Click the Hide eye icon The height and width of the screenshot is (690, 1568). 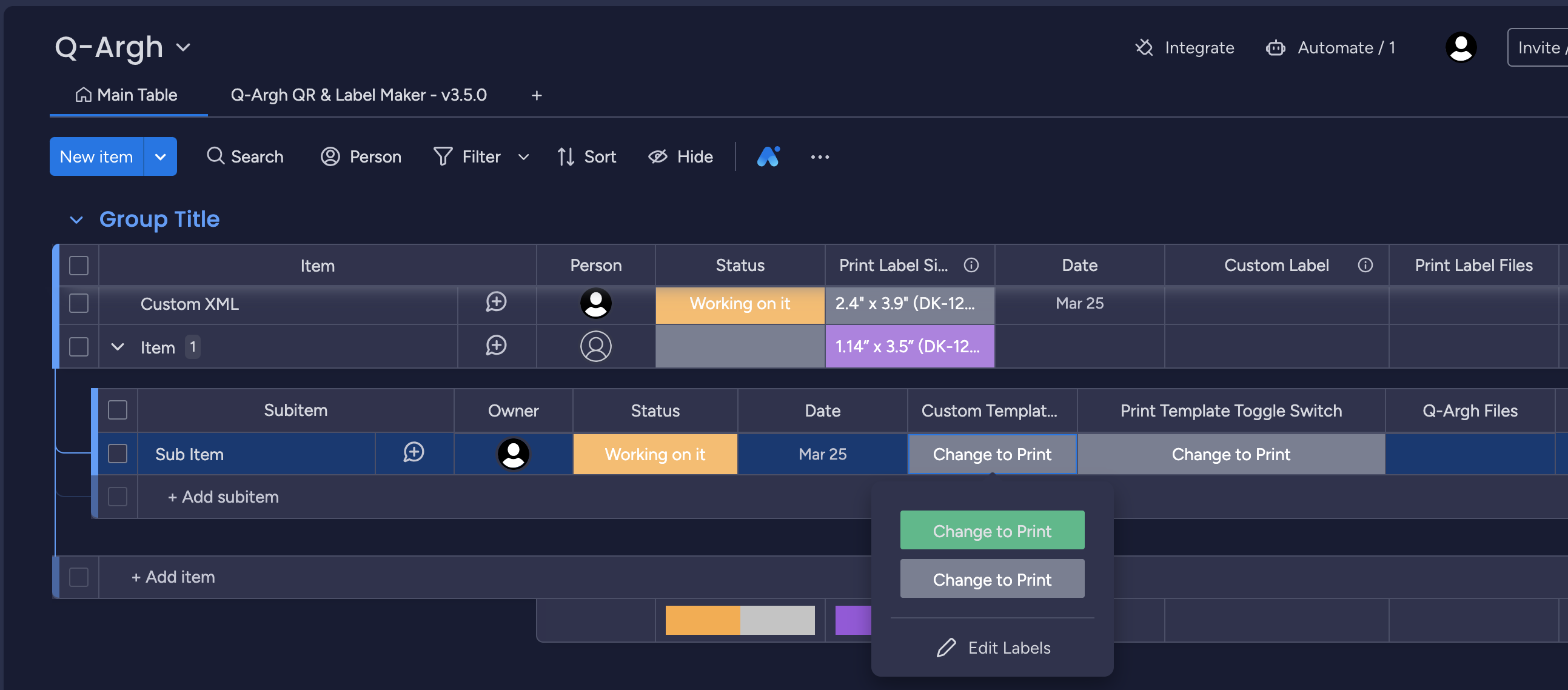point(657,156)
